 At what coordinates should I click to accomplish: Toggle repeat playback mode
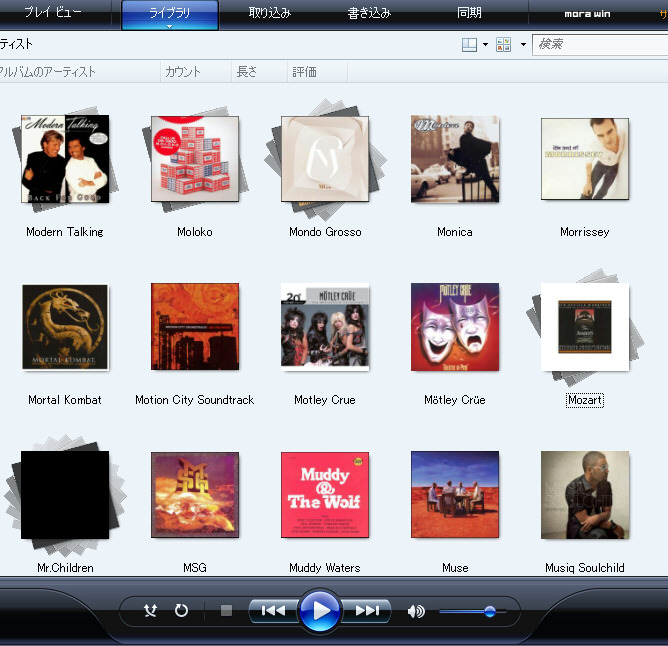[181, 611]
